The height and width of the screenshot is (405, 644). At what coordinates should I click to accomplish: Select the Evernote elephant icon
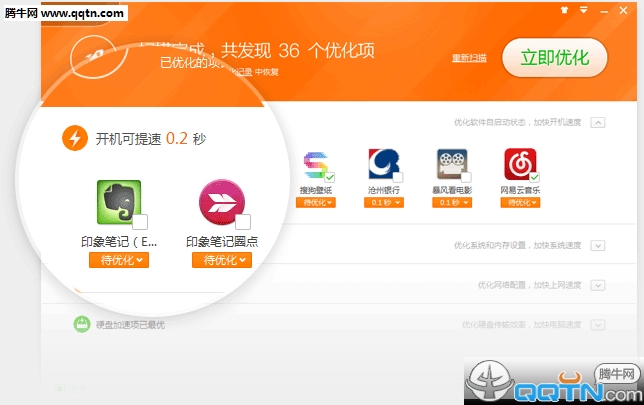tap(119, 202)
